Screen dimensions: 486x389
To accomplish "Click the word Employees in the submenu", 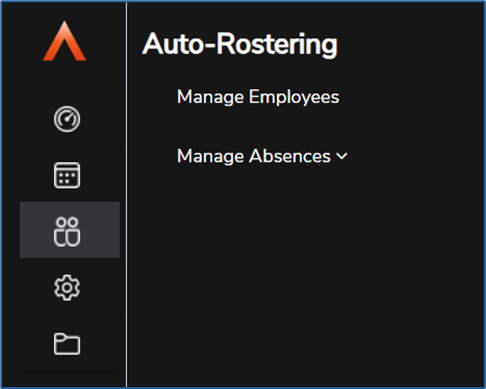I will click(x=294, y=97).
